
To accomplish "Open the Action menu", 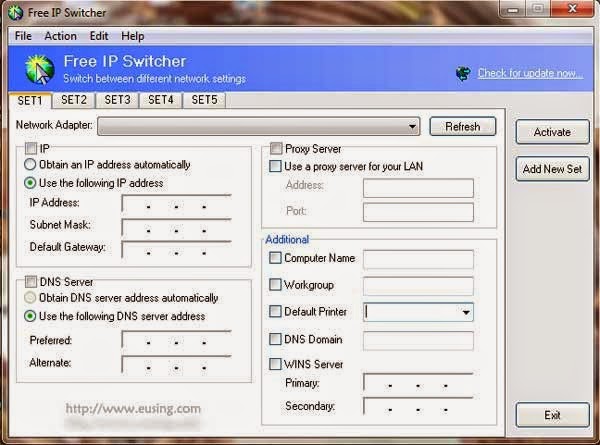I will (60, 36).
